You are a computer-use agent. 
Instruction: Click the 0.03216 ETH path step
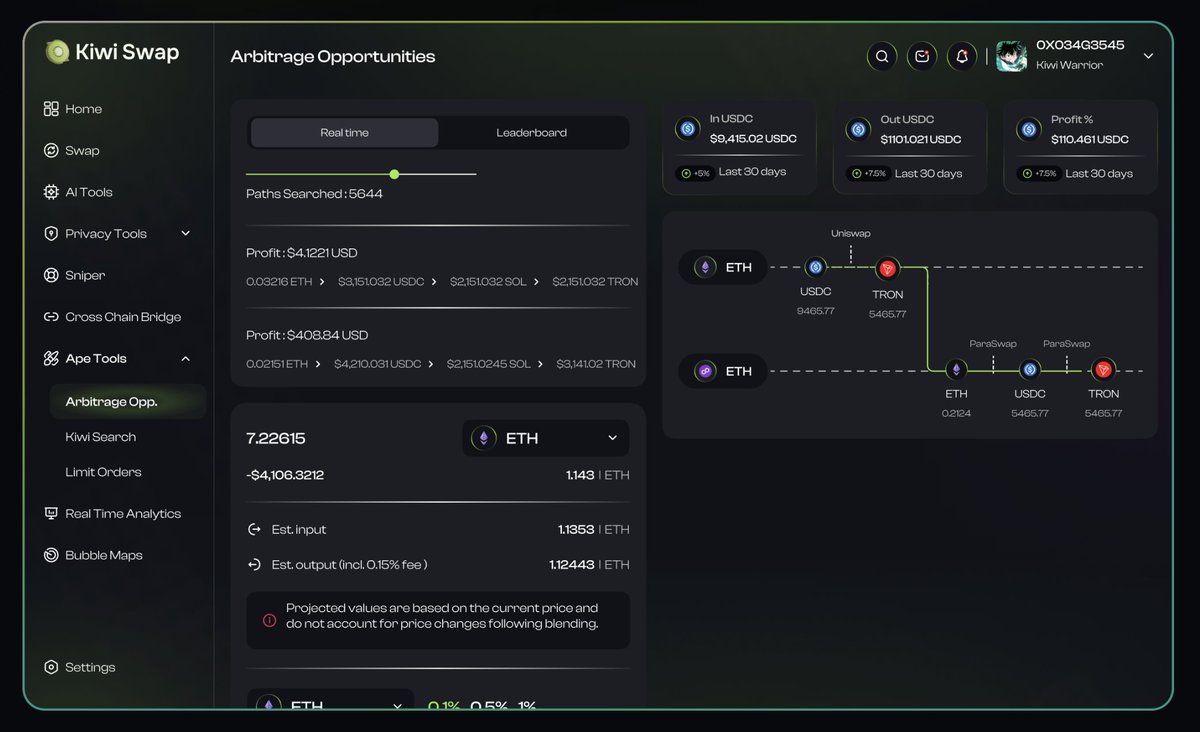click(x=279, y=282)
